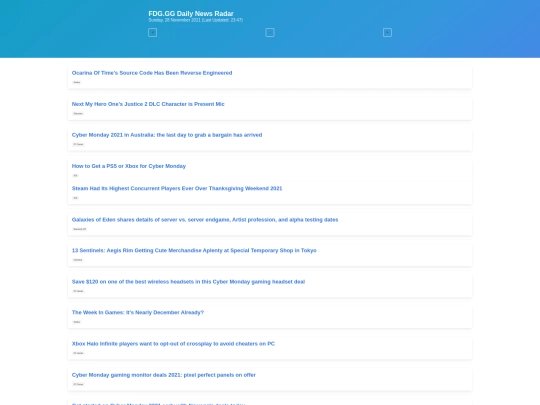Click source tag under Steam Concurrent Players headline

tap(75, 198)
